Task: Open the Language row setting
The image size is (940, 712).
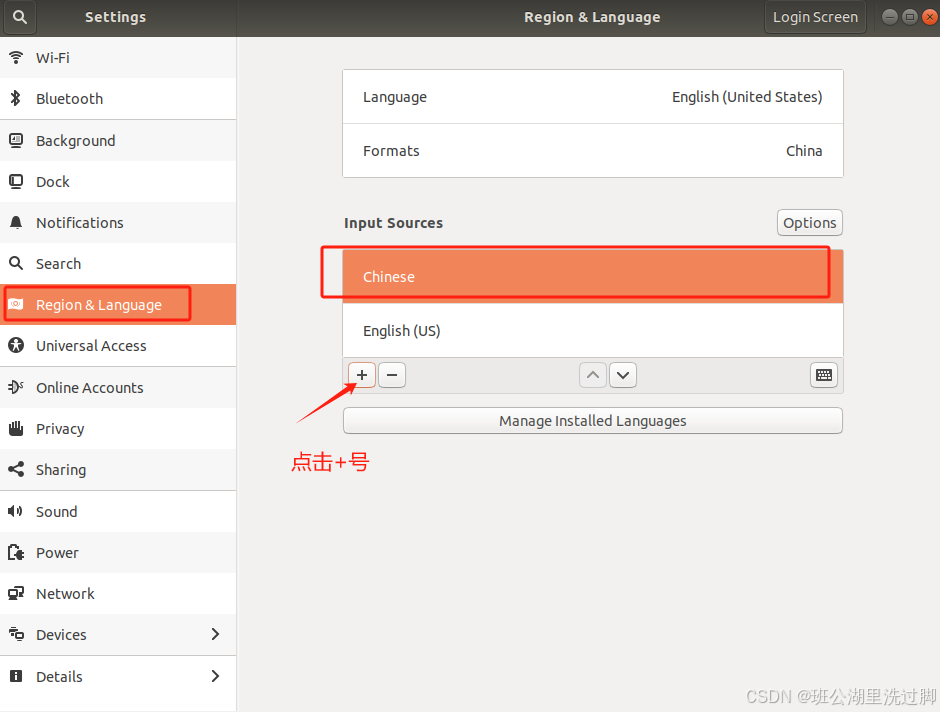Action: pyautogui.click(x=593, y=97)
